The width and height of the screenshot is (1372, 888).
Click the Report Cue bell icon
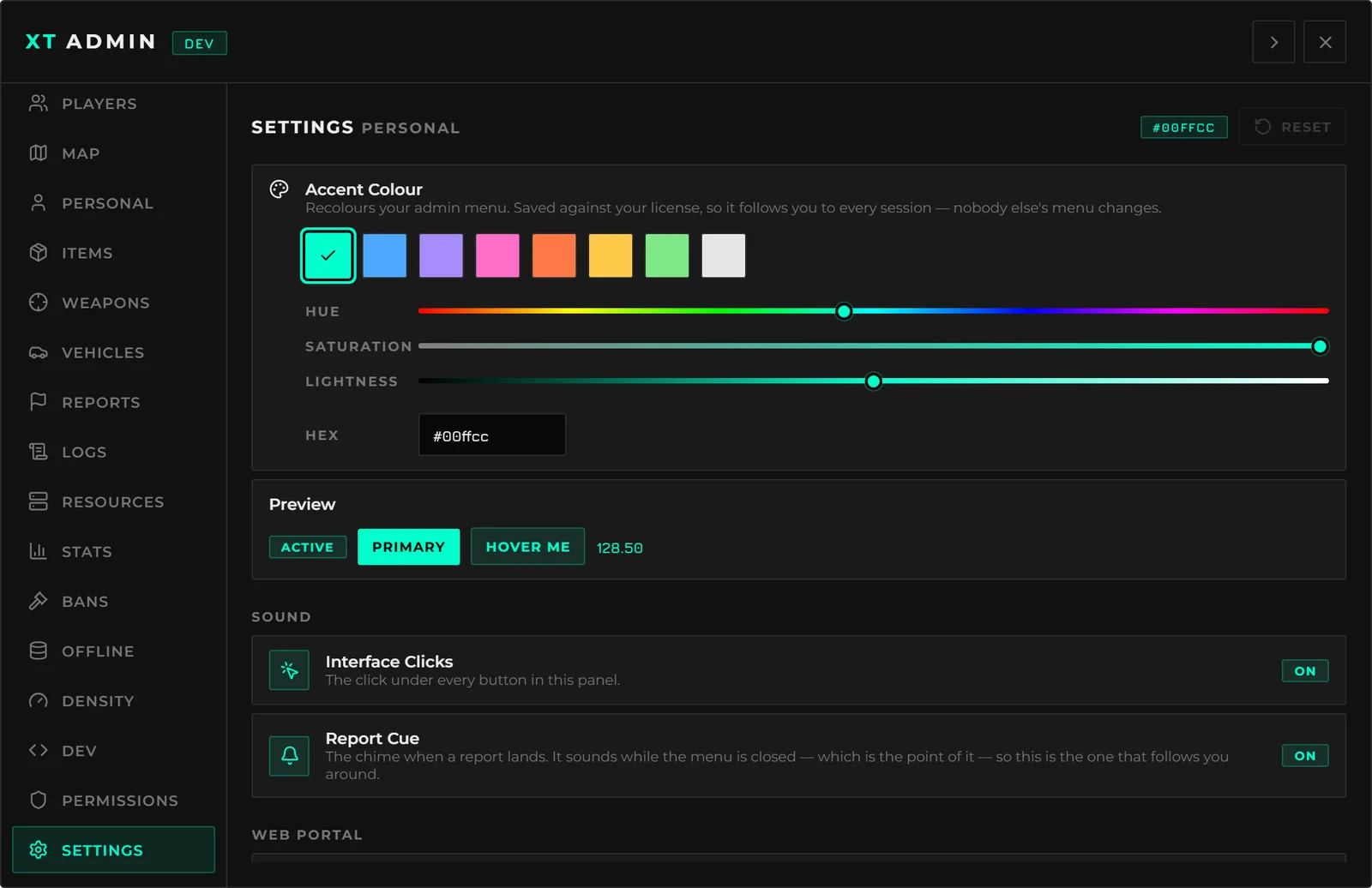coord(289,755)
